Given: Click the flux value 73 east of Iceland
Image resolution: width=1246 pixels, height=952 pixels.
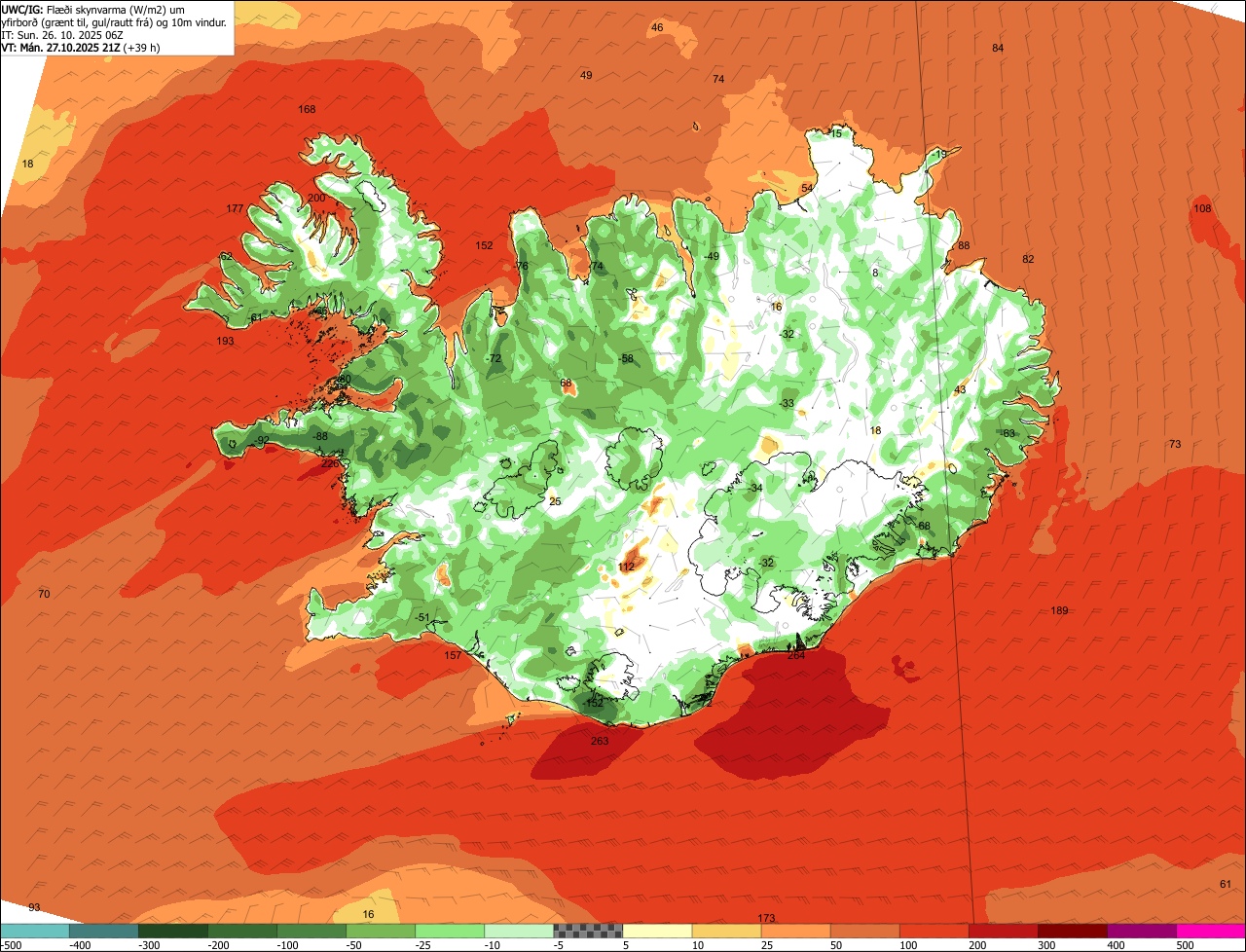Looking at the screenshot, I should point(1175,444).
